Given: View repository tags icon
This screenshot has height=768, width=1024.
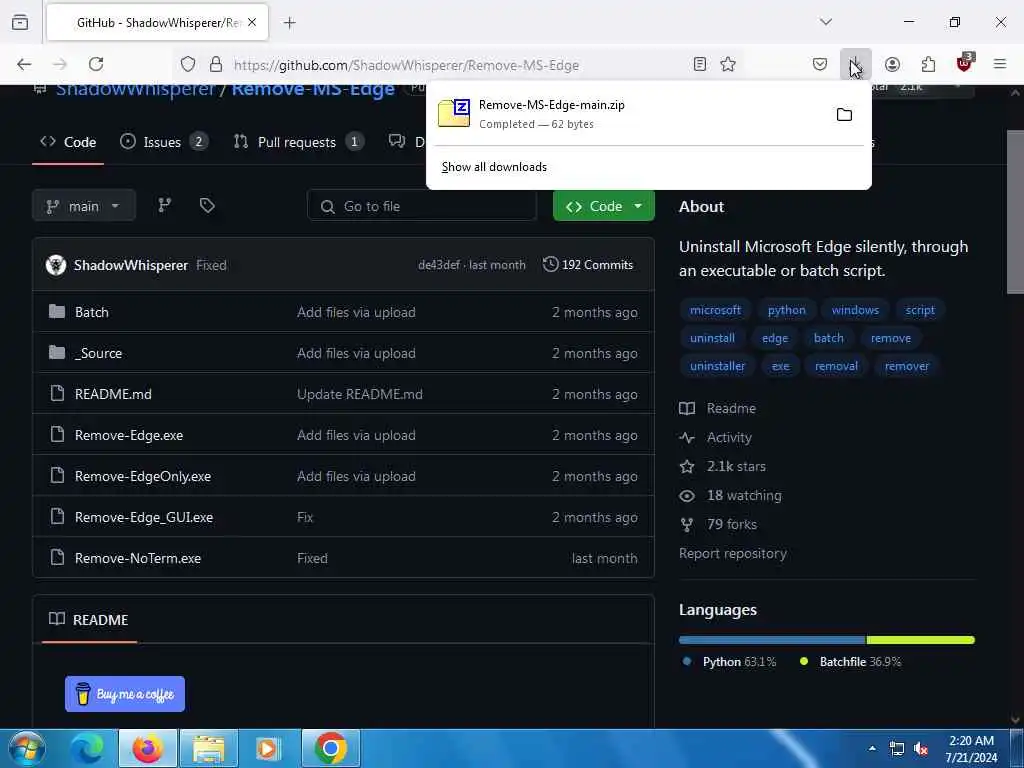Looking at the screenshot, I should (207, 206).
